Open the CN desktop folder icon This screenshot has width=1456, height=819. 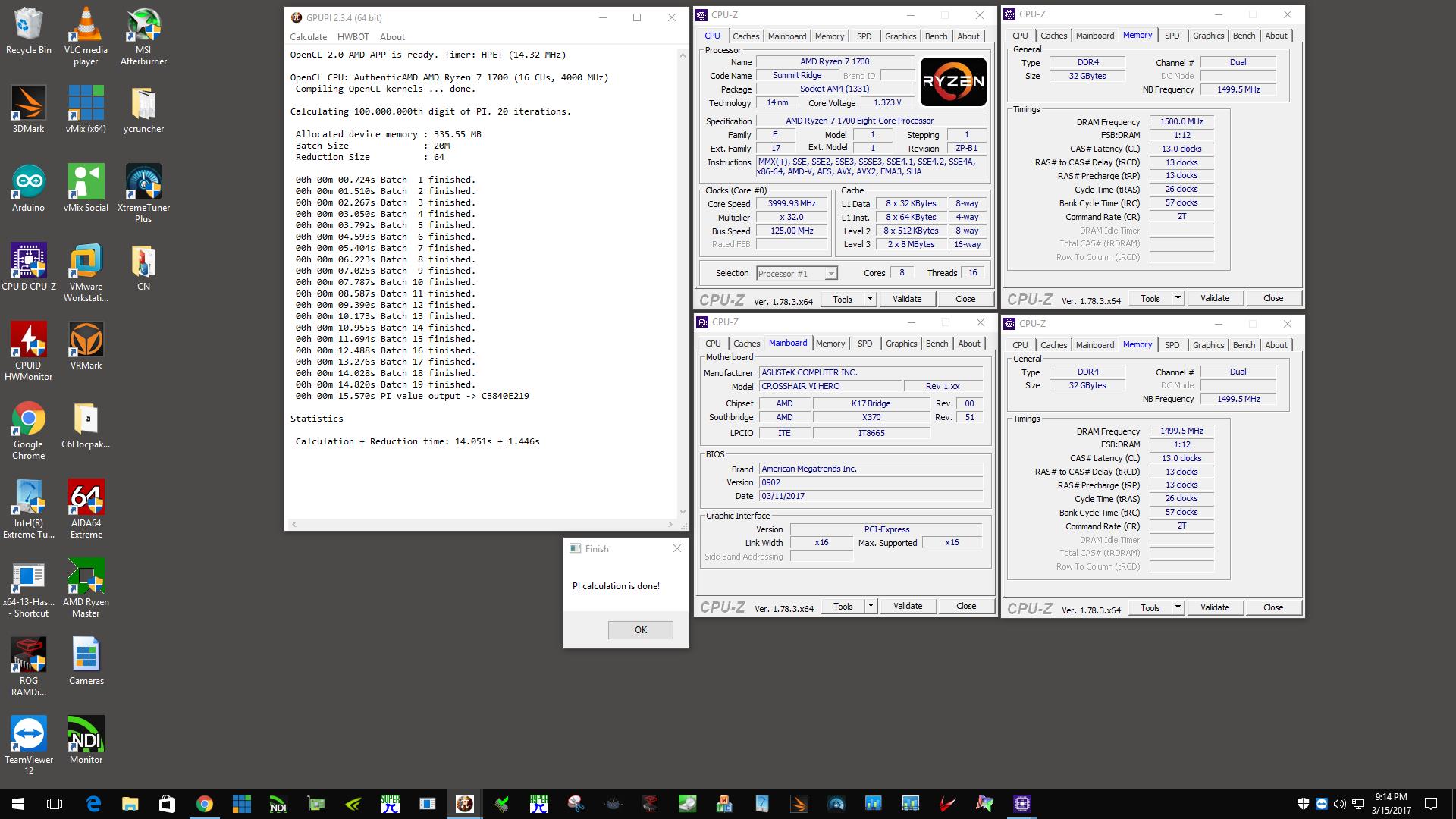tap(143, 268)
